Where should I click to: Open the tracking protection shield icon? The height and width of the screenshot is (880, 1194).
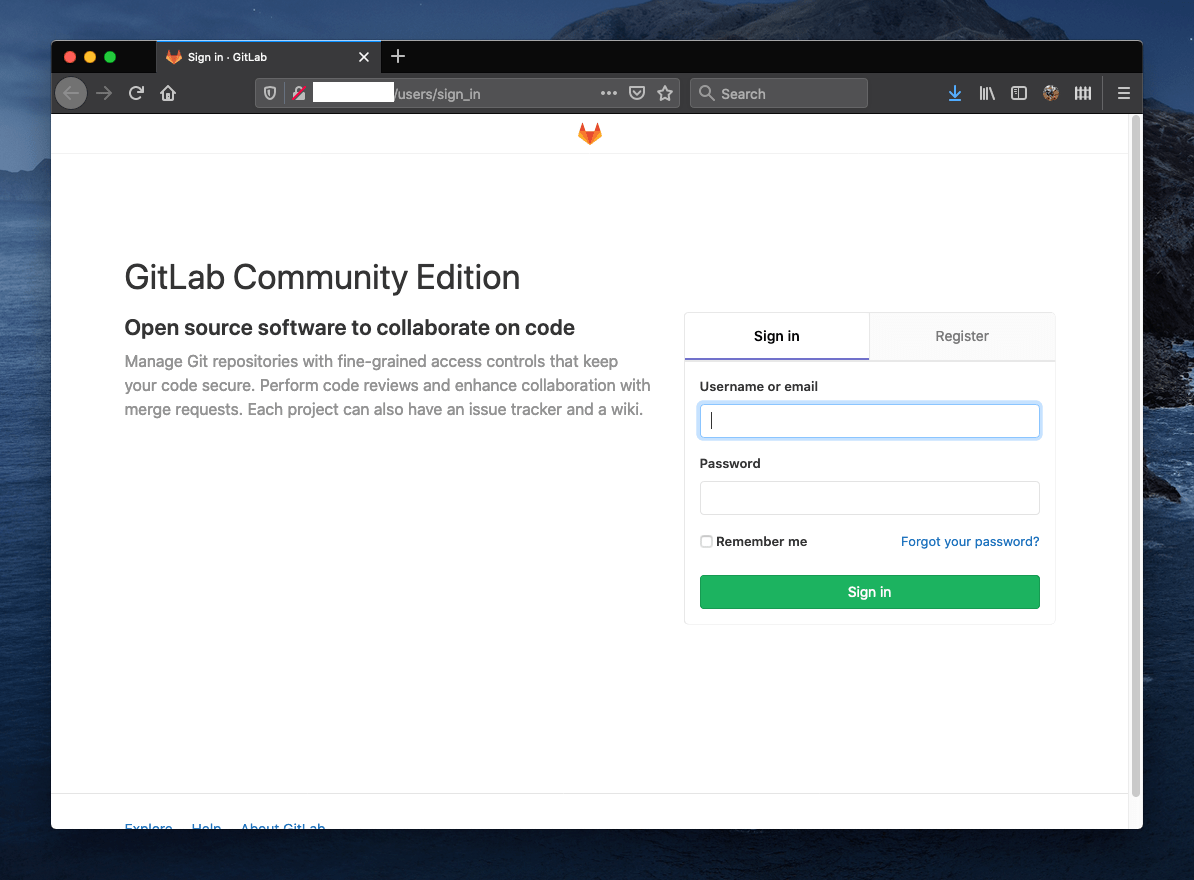click(270, 94)
